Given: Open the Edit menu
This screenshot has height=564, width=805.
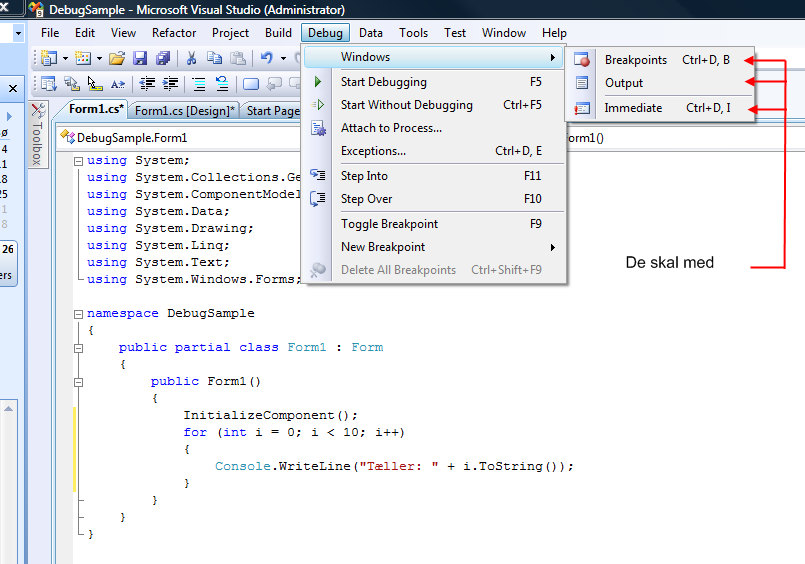Looking at the screenshot, I should click(x=85, y=33).
